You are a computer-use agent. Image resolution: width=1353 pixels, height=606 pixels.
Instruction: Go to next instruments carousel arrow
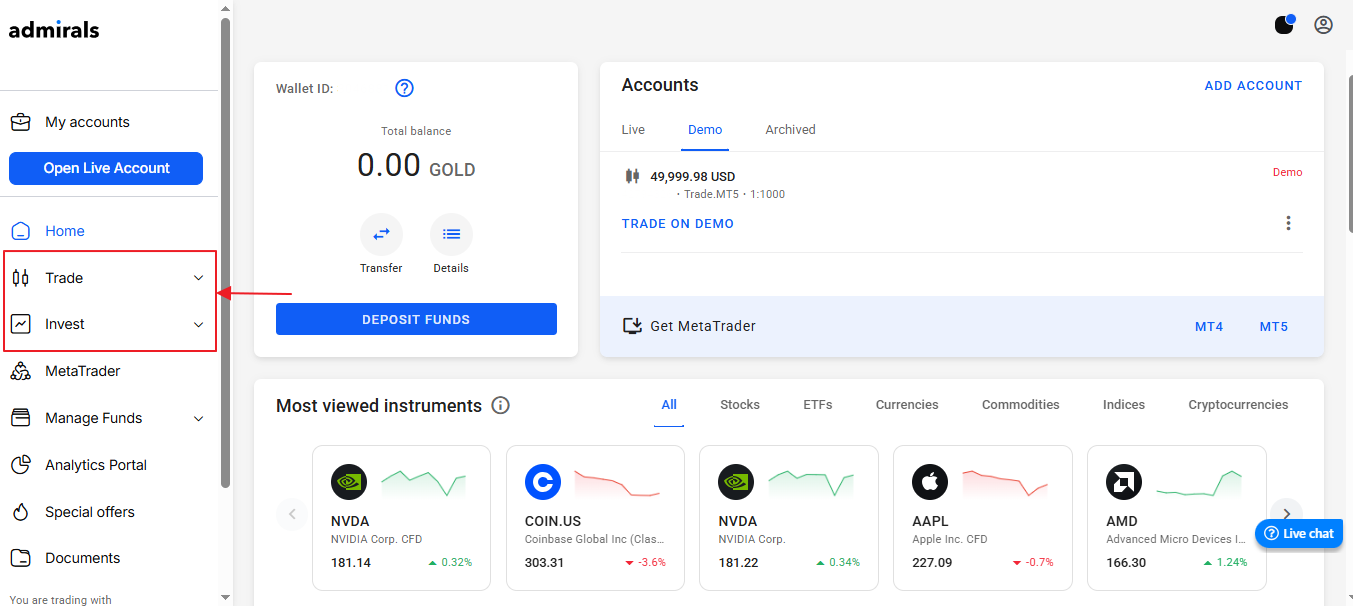(x=1287, y=514)
